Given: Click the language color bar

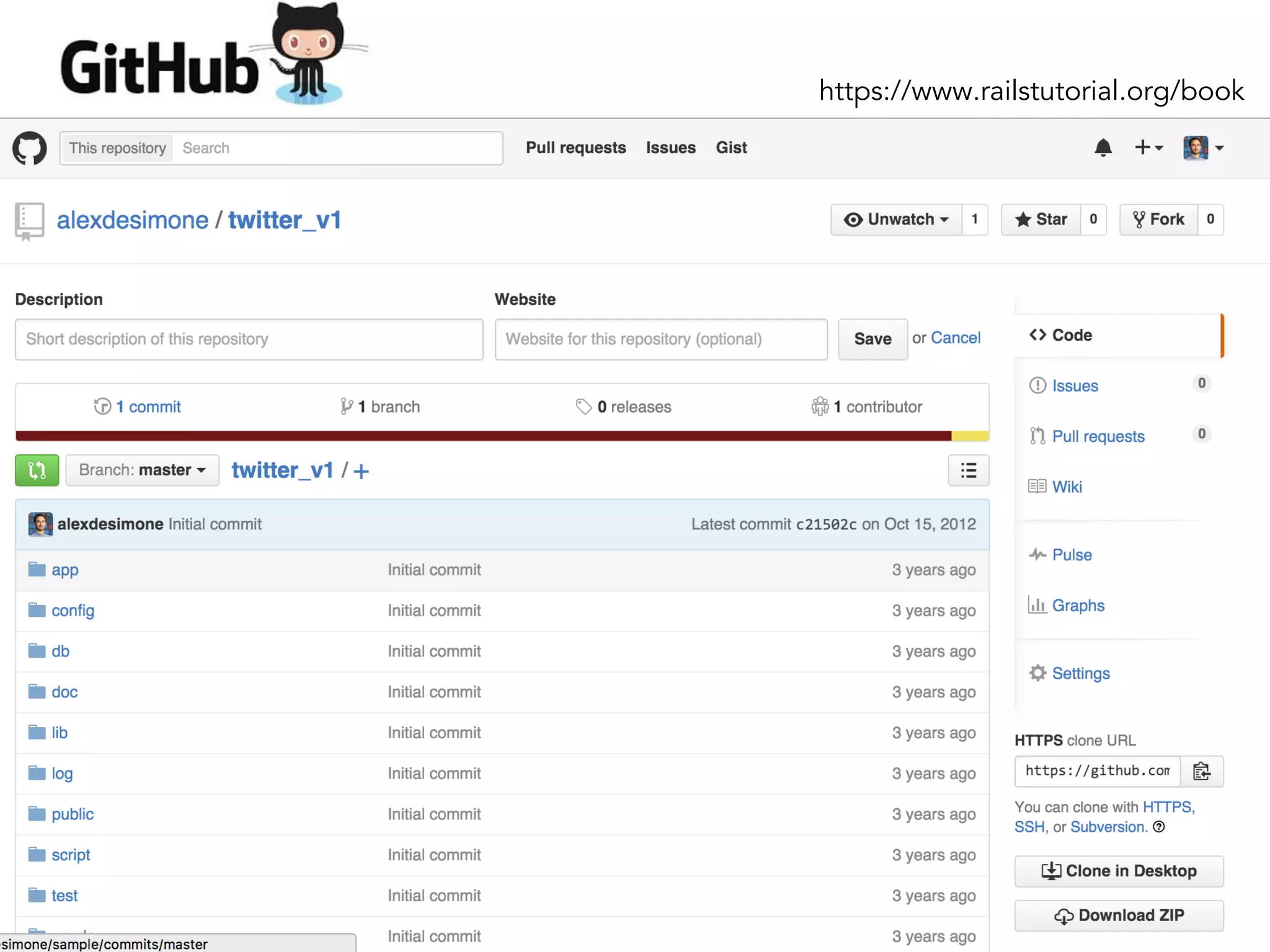Looking at the screenshot, I should [x=484, y=436].
